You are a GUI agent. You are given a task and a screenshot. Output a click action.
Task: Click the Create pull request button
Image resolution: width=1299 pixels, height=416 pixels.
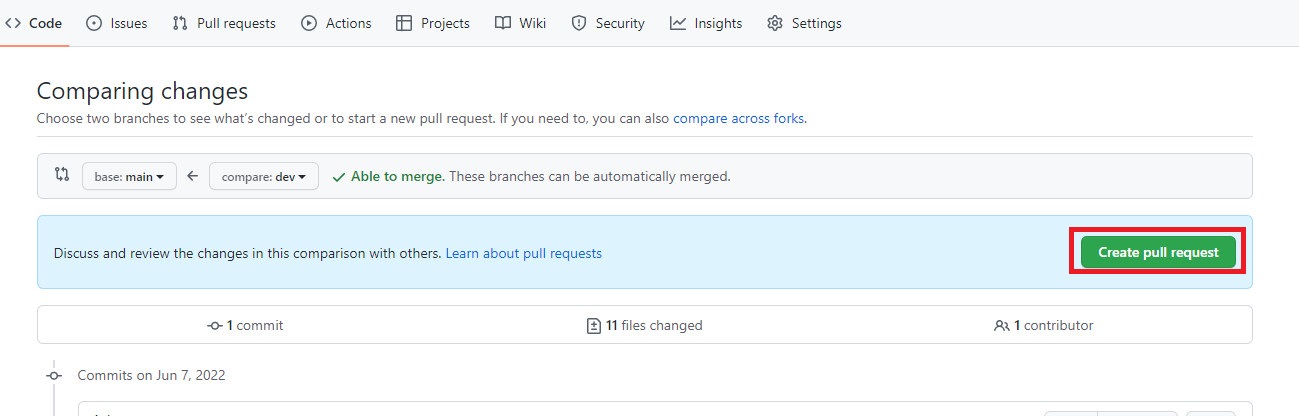click(1158, 252)
